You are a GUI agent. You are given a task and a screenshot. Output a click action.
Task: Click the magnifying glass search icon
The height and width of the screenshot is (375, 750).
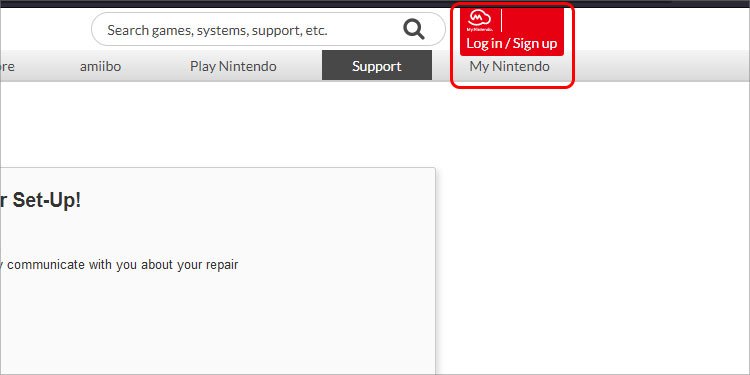coord(414,30)
